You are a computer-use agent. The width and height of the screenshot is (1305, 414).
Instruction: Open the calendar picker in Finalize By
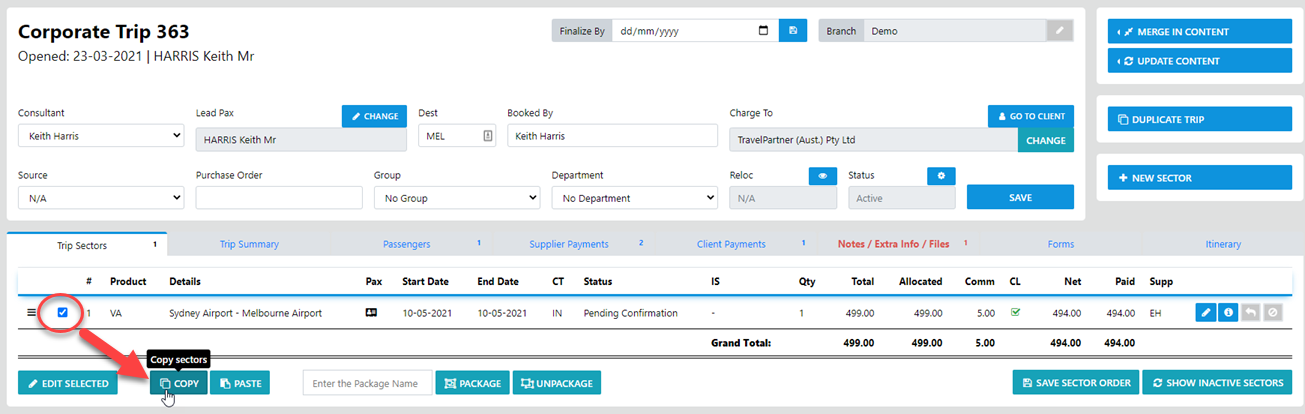[x=764, y=31]
